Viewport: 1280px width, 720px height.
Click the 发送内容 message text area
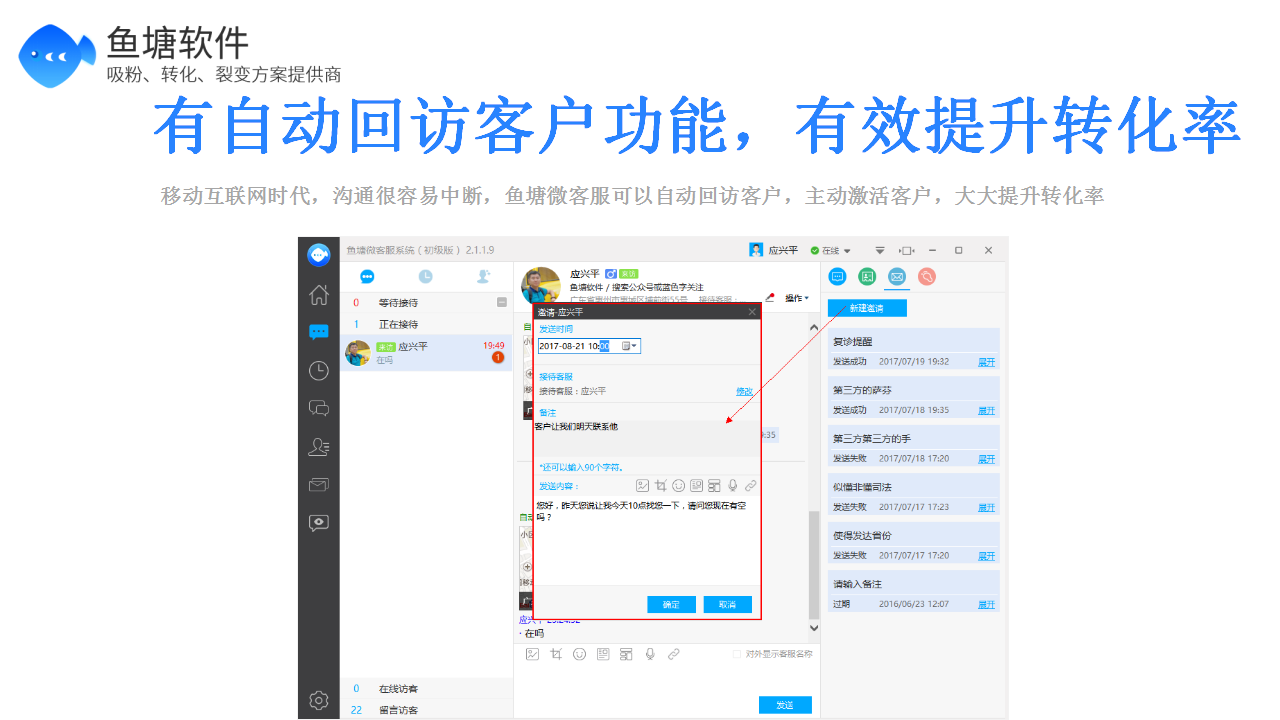click(646, 540)
